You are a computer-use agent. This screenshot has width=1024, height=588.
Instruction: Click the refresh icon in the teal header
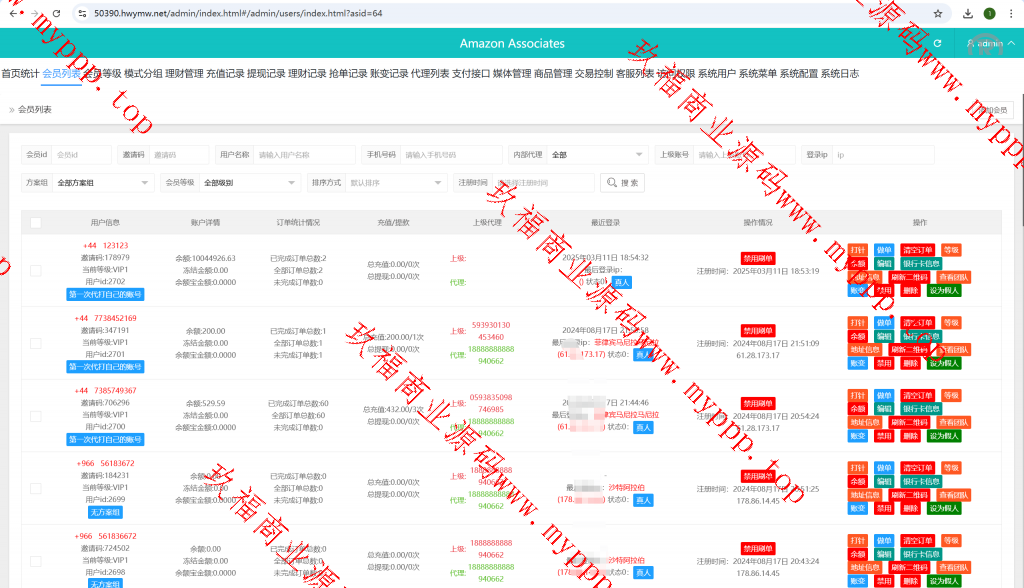click(x=937, y=44)
